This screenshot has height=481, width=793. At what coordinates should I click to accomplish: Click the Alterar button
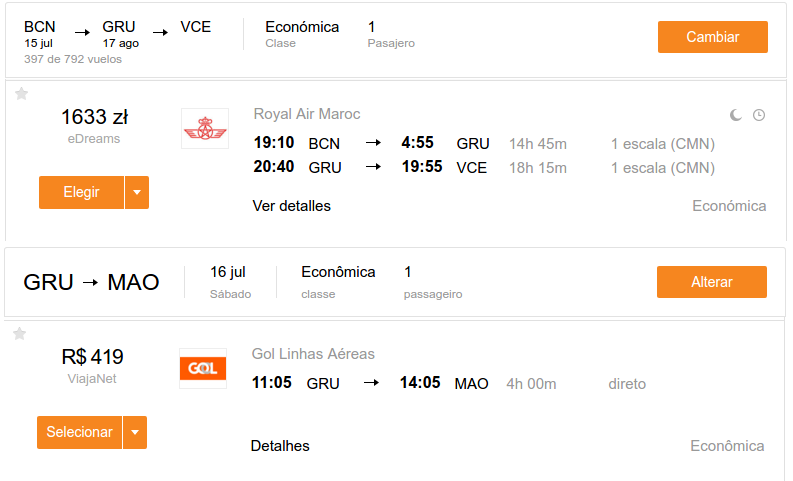tap(712, 282)
